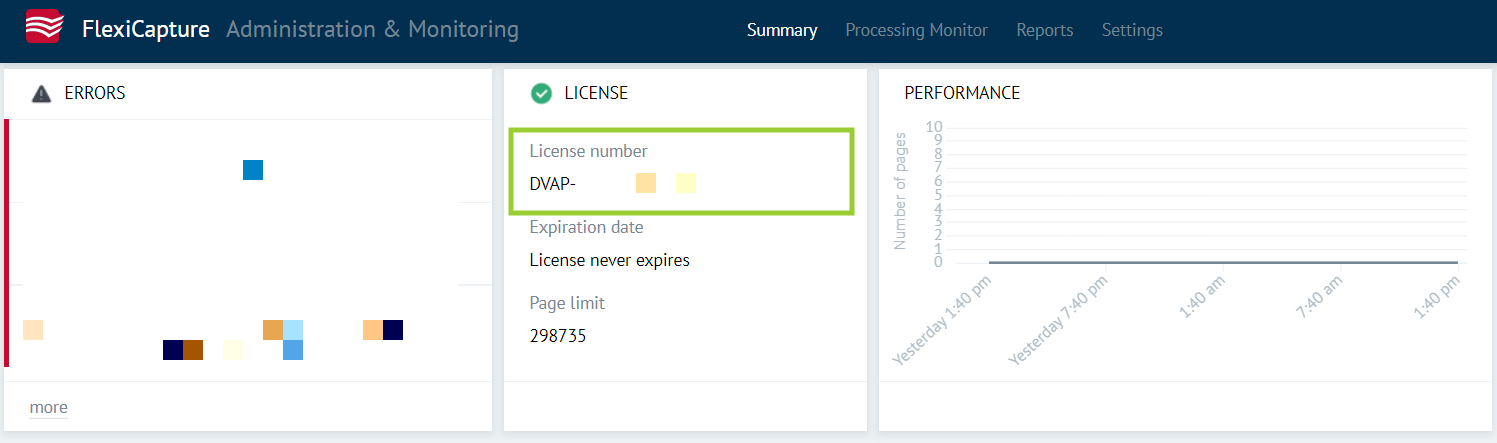Open the Summary tab
This screenshot has width=1497, height=443.
pyautogui.click(x=782, y=30)
